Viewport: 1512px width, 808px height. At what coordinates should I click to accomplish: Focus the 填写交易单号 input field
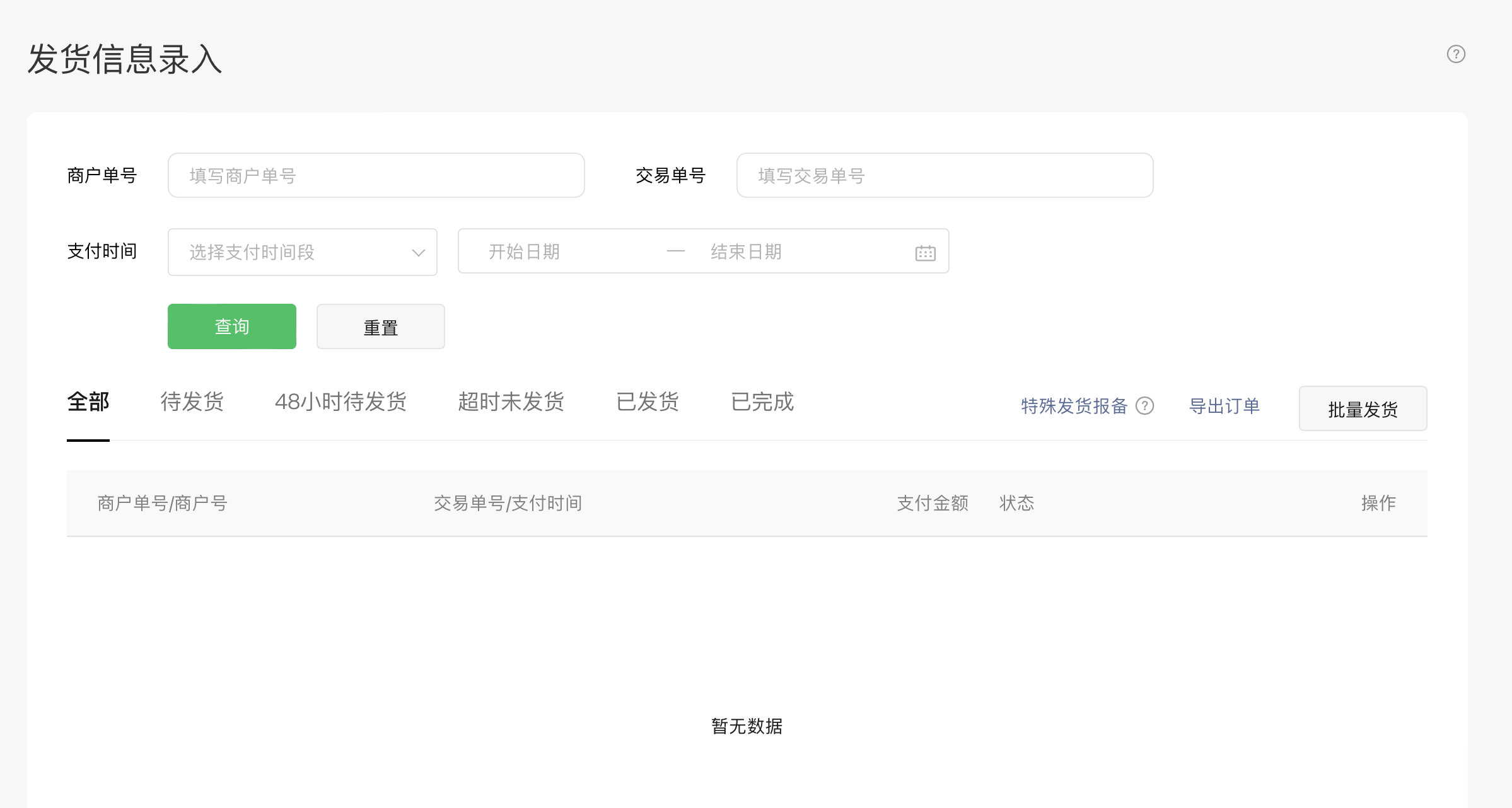pyautogui.click(x=945, y=175)
